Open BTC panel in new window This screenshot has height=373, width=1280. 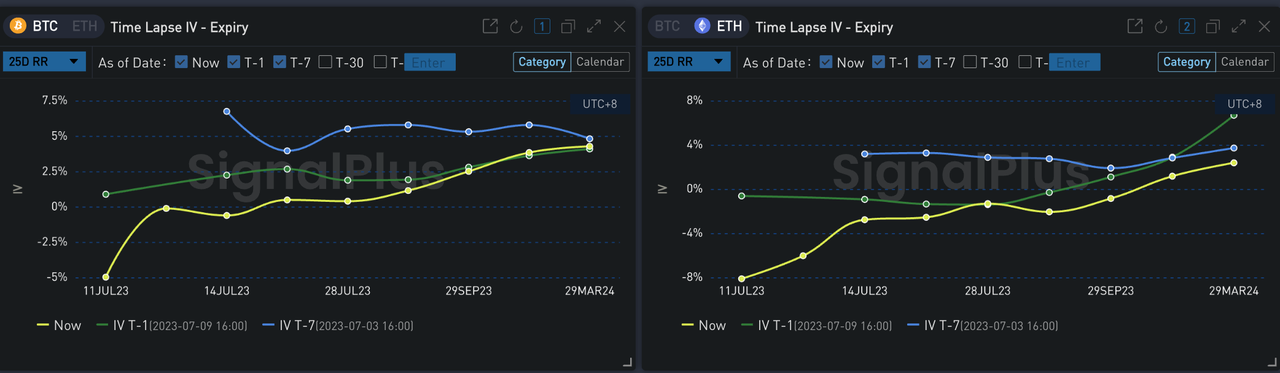coord(490,27)
